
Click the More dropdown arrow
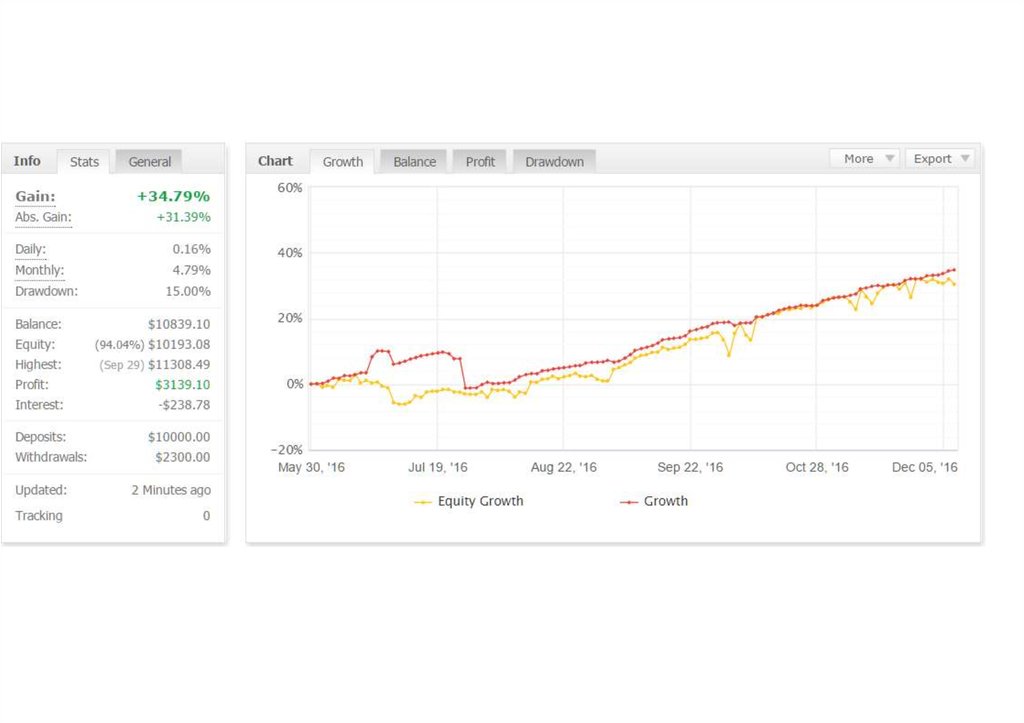point(890,158)
